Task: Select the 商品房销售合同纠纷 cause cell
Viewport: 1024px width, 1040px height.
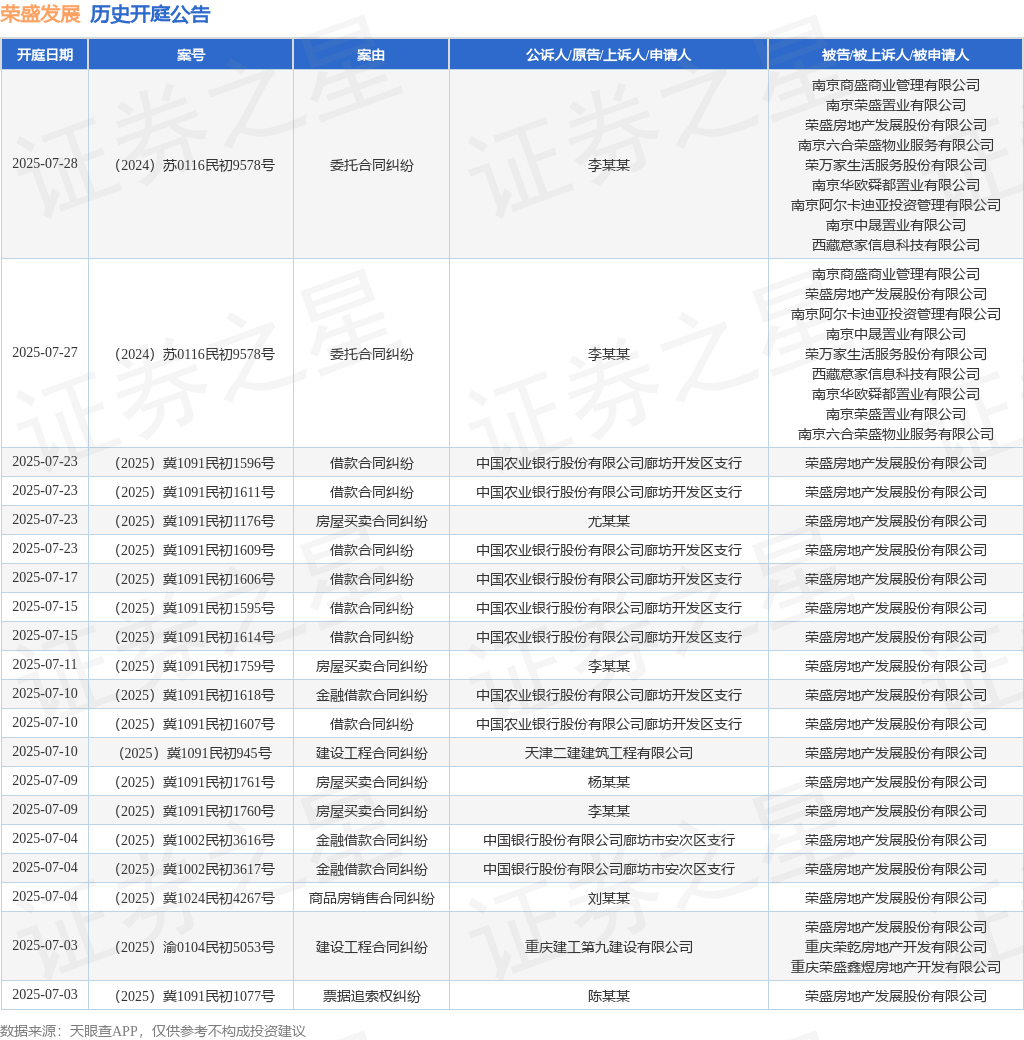Action: click(x=371, y=898)
